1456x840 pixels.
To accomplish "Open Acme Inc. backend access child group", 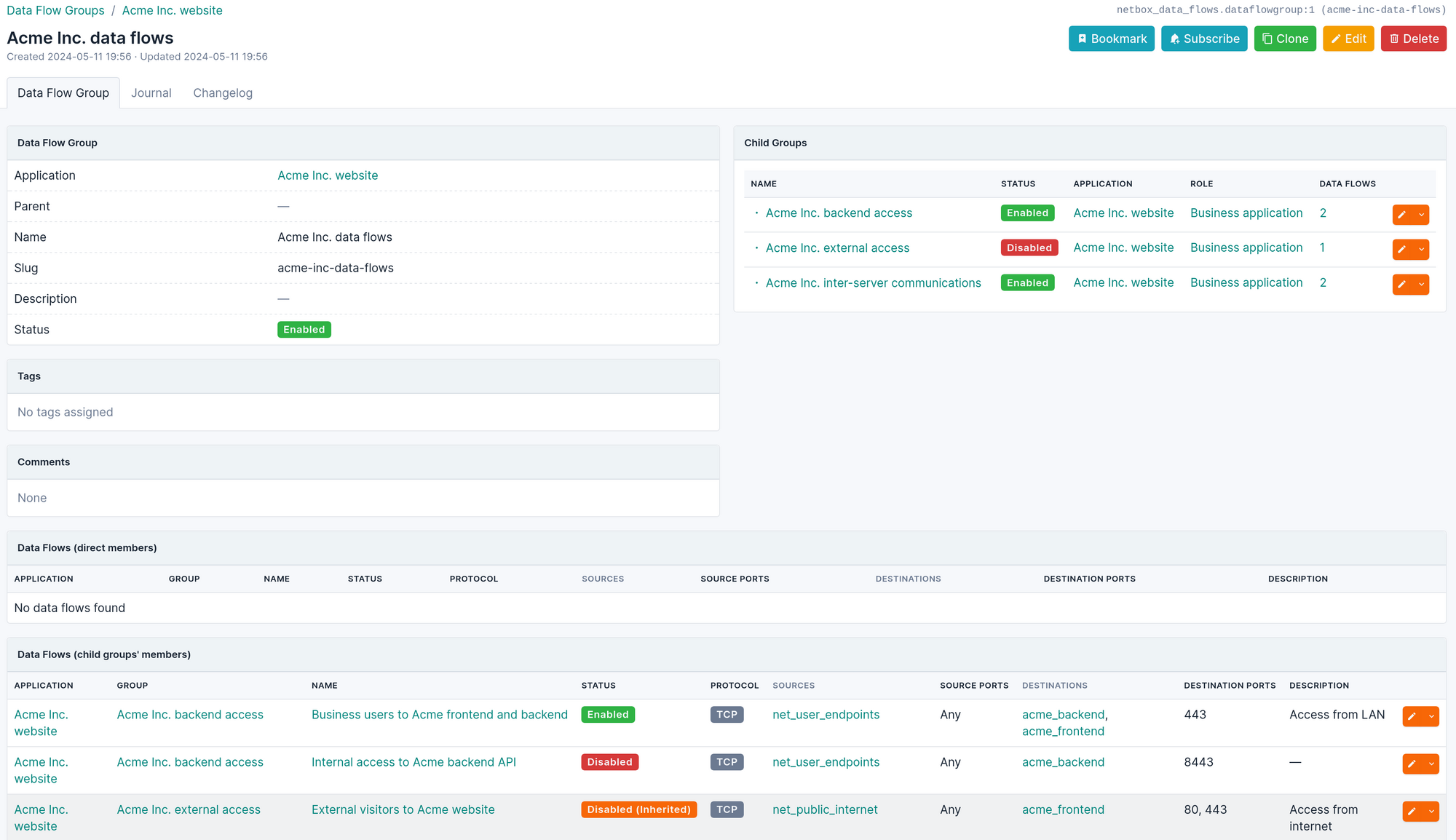I will point(839,213).
